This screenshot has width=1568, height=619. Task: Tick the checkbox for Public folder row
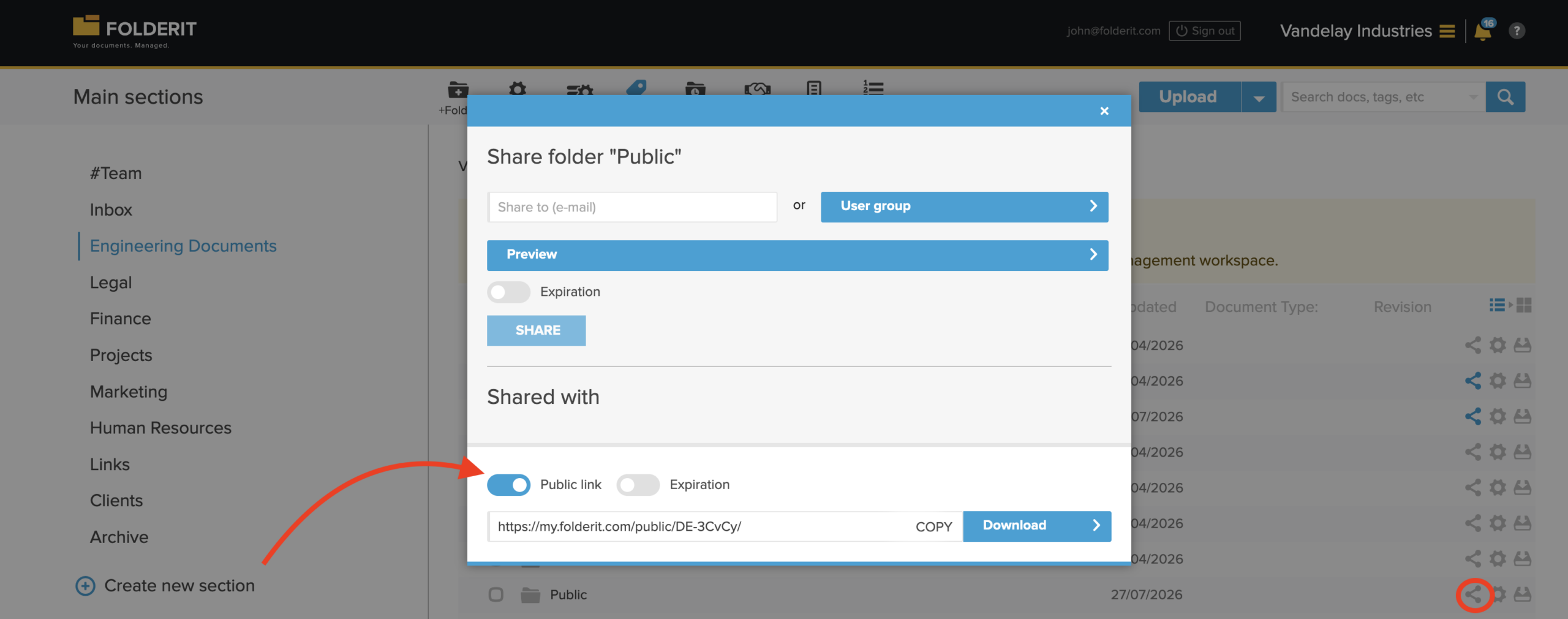496,594
